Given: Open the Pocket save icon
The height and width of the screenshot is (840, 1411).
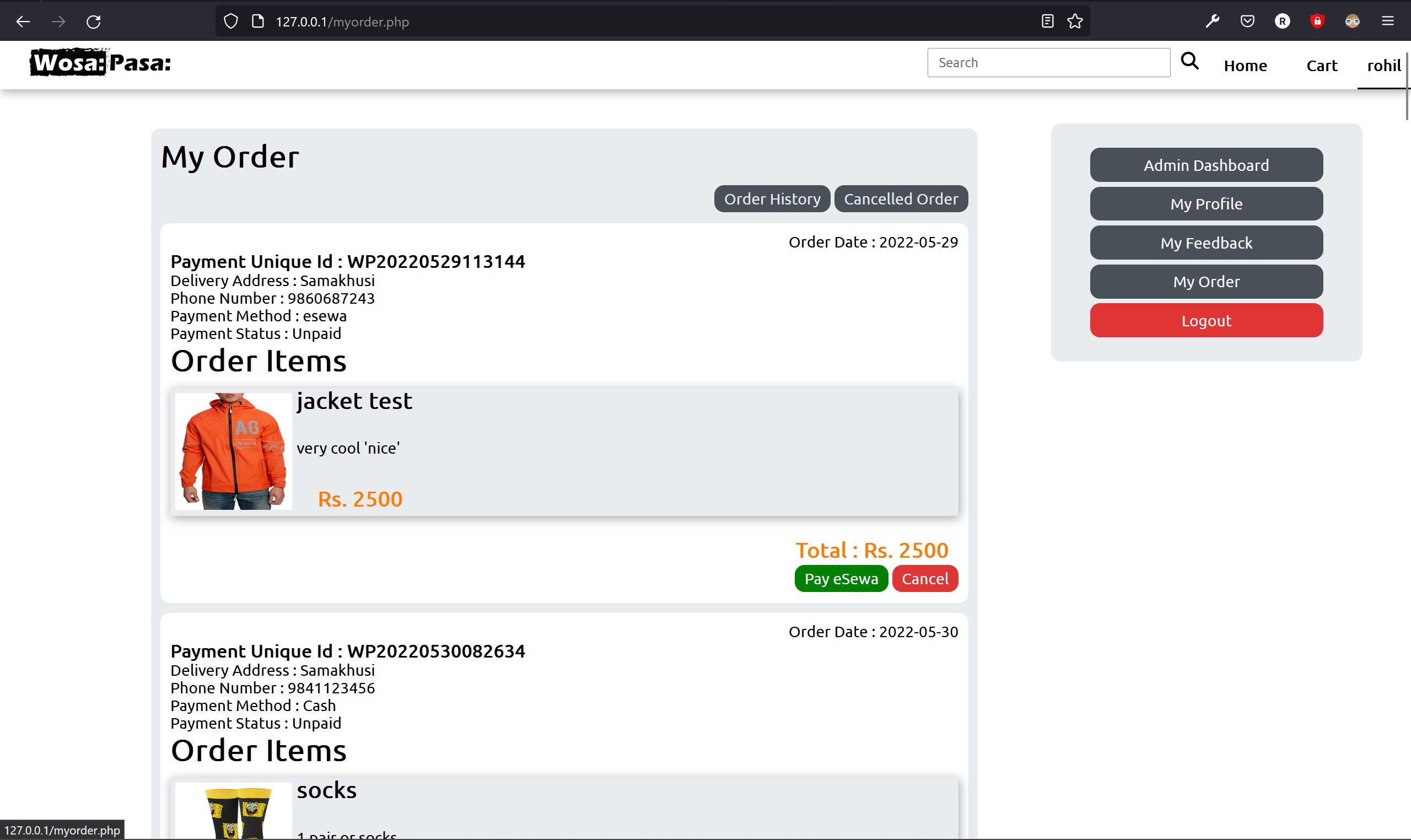Looking at the screenshot, I should (1247, 21).
